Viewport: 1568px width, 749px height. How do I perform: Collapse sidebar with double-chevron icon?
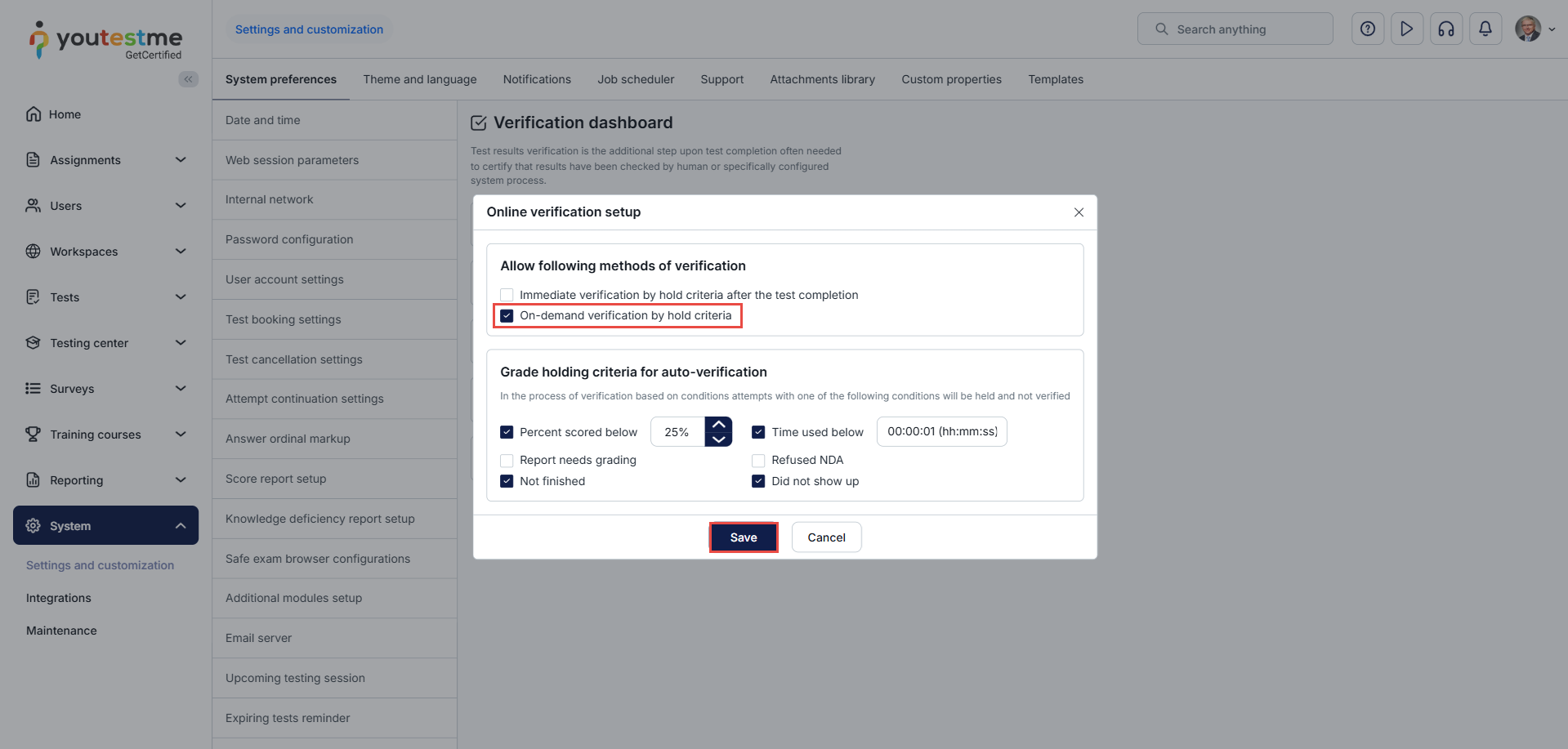point(189,79)
